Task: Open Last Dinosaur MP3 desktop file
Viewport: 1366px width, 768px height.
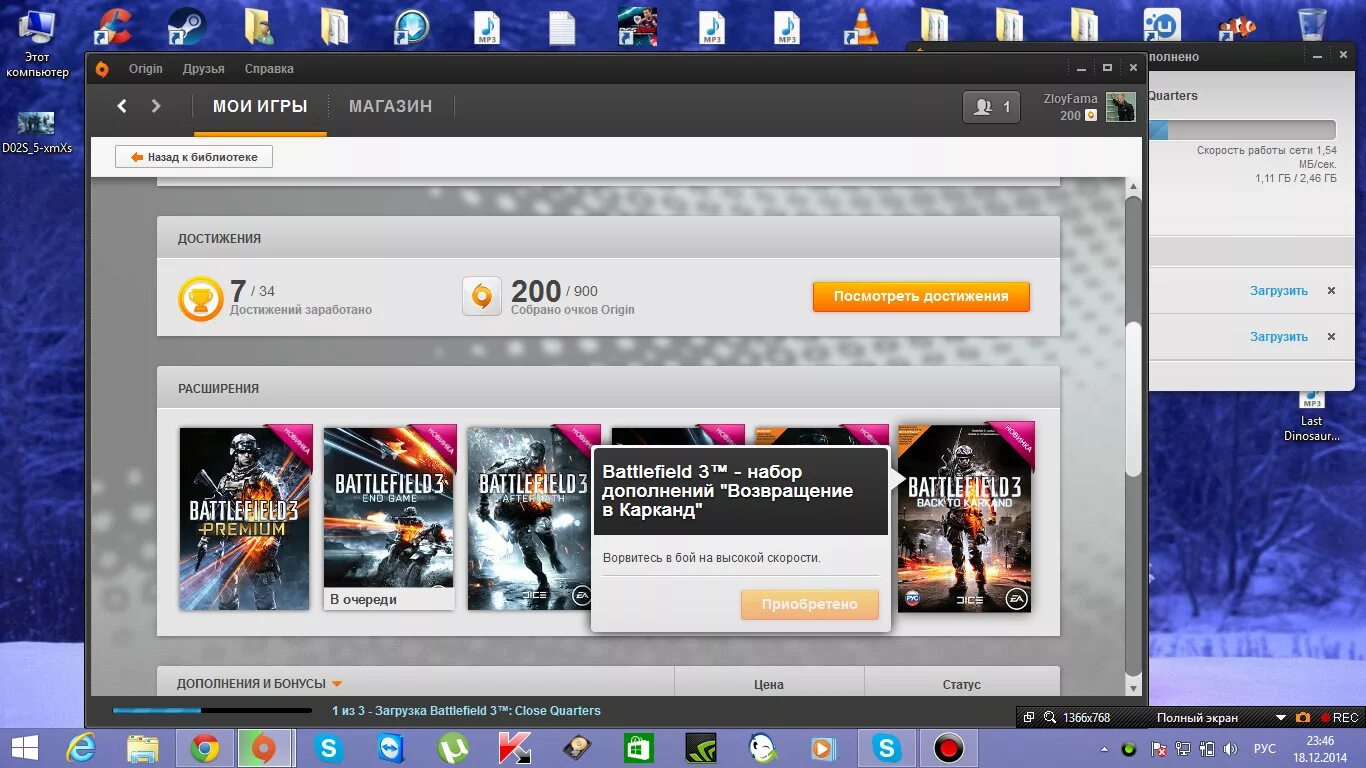Action: tap(1312, 415)
